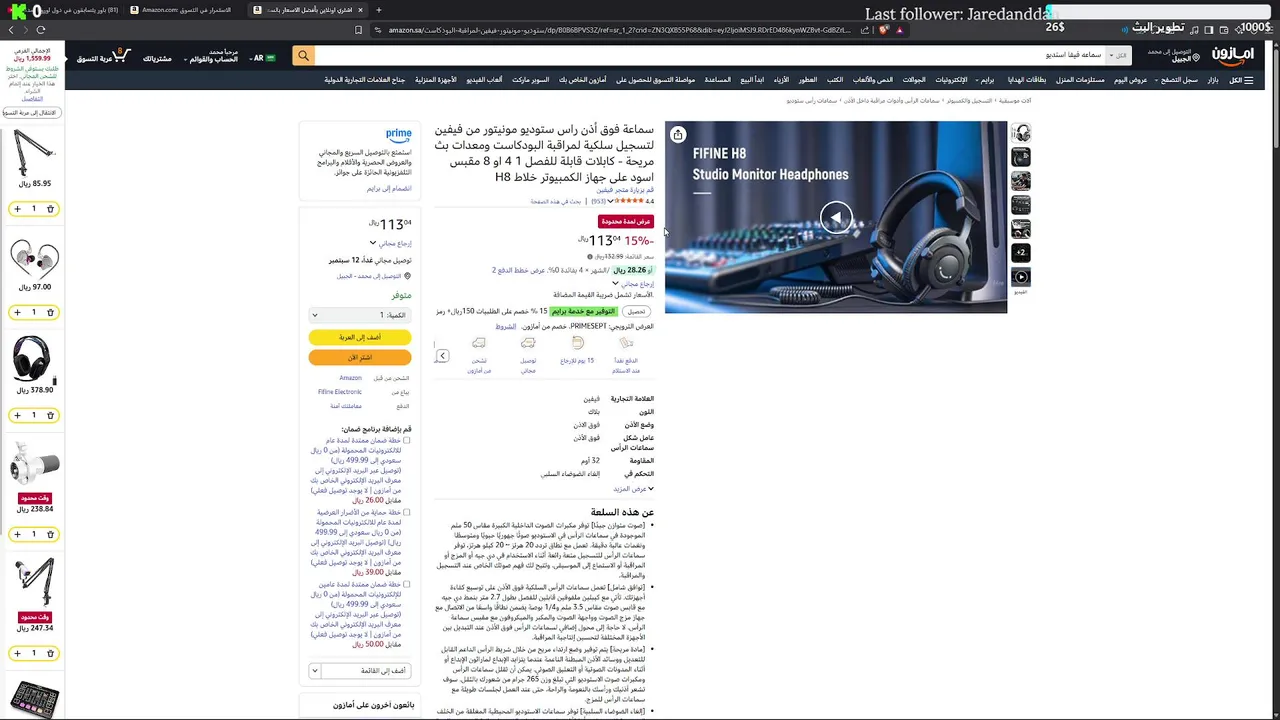Open the Electronics nav item
Image resolution: width=1280 pixels, height=720 pixels.
click(x=952, y=80)
